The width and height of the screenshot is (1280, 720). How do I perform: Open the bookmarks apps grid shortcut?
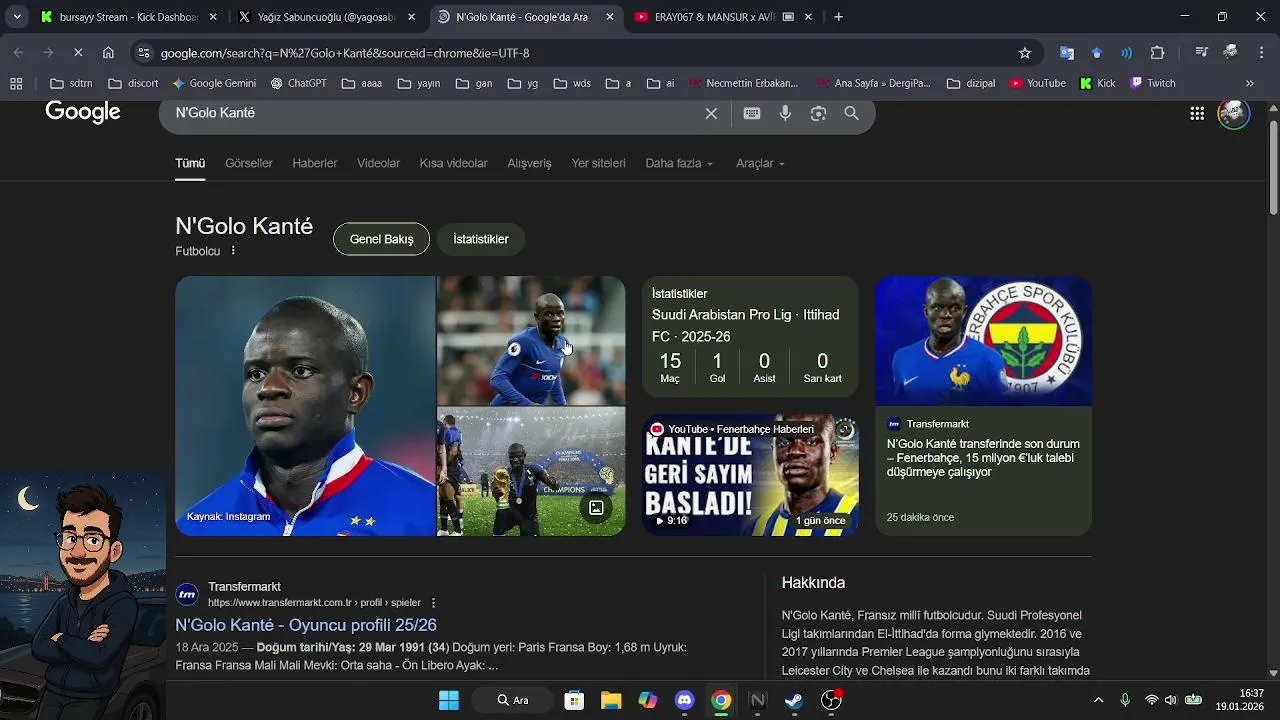(x=15, y=83)
